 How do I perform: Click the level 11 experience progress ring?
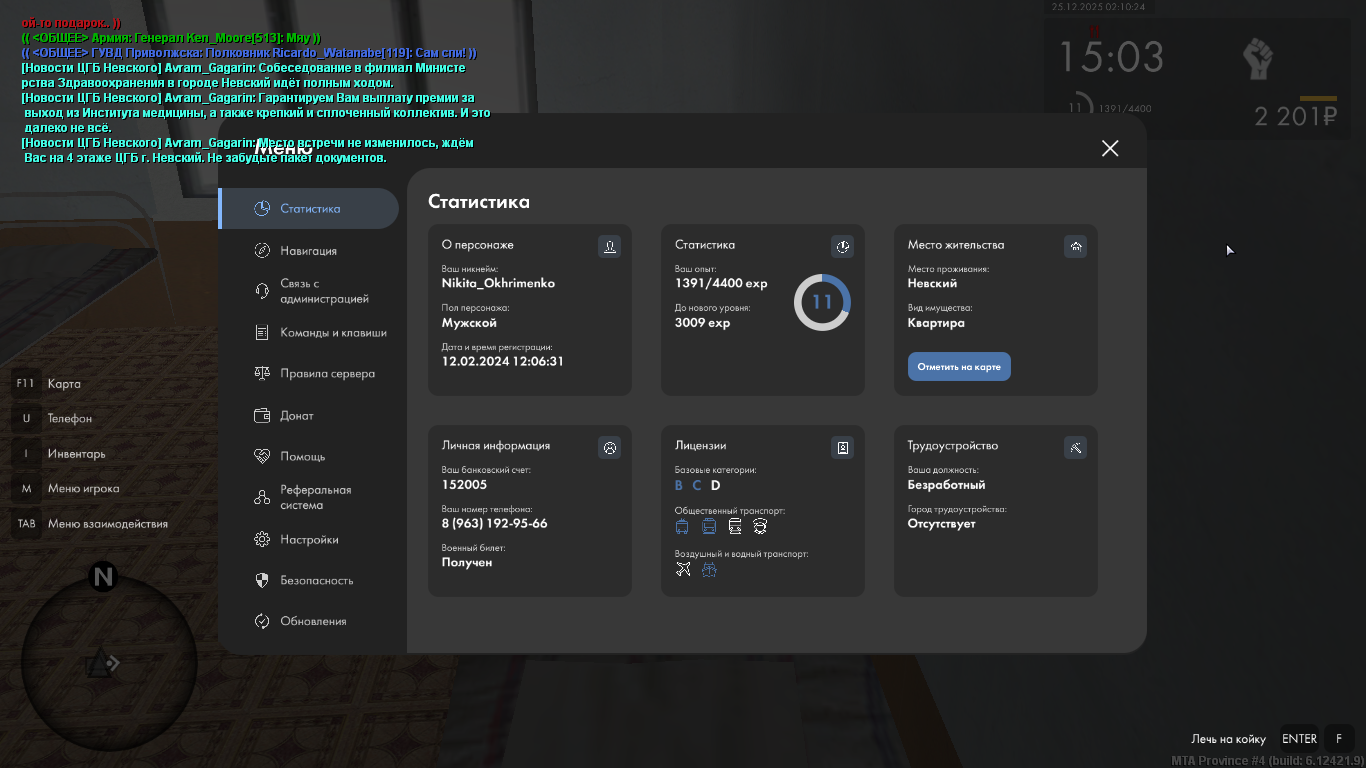[822, 302]
